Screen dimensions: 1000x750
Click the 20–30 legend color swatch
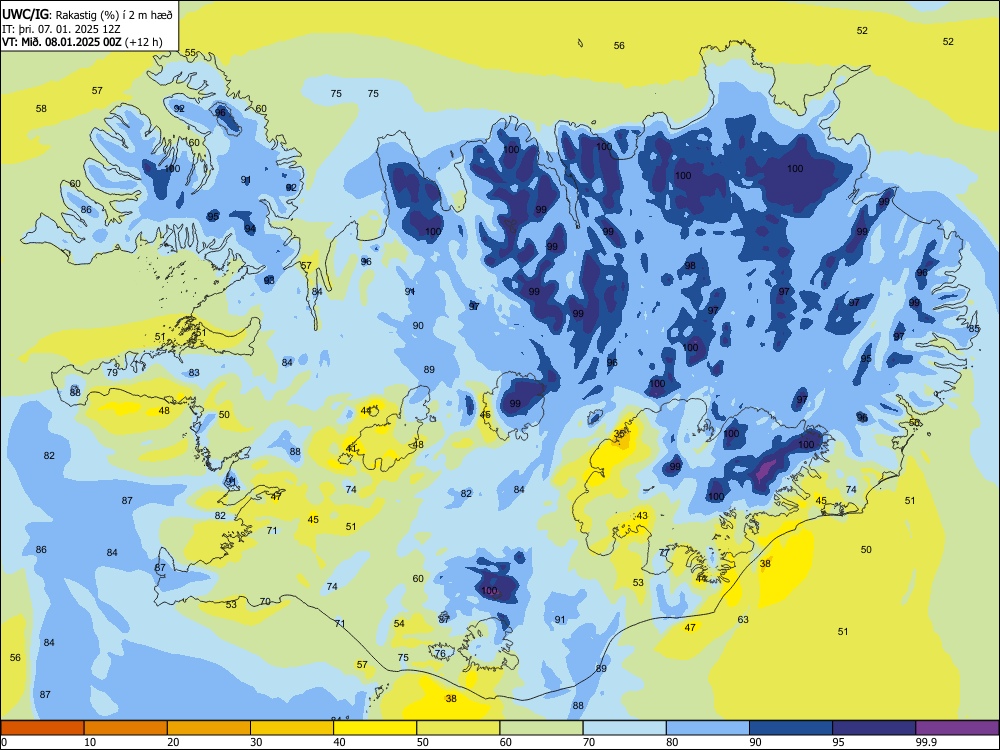pyautogui.click(x=209, y=728)
